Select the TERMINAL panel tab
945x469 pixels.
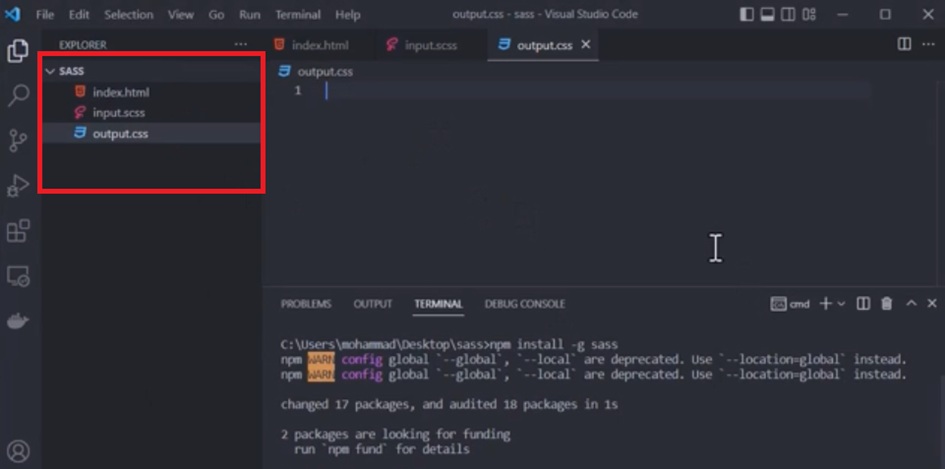click(438, 304)
